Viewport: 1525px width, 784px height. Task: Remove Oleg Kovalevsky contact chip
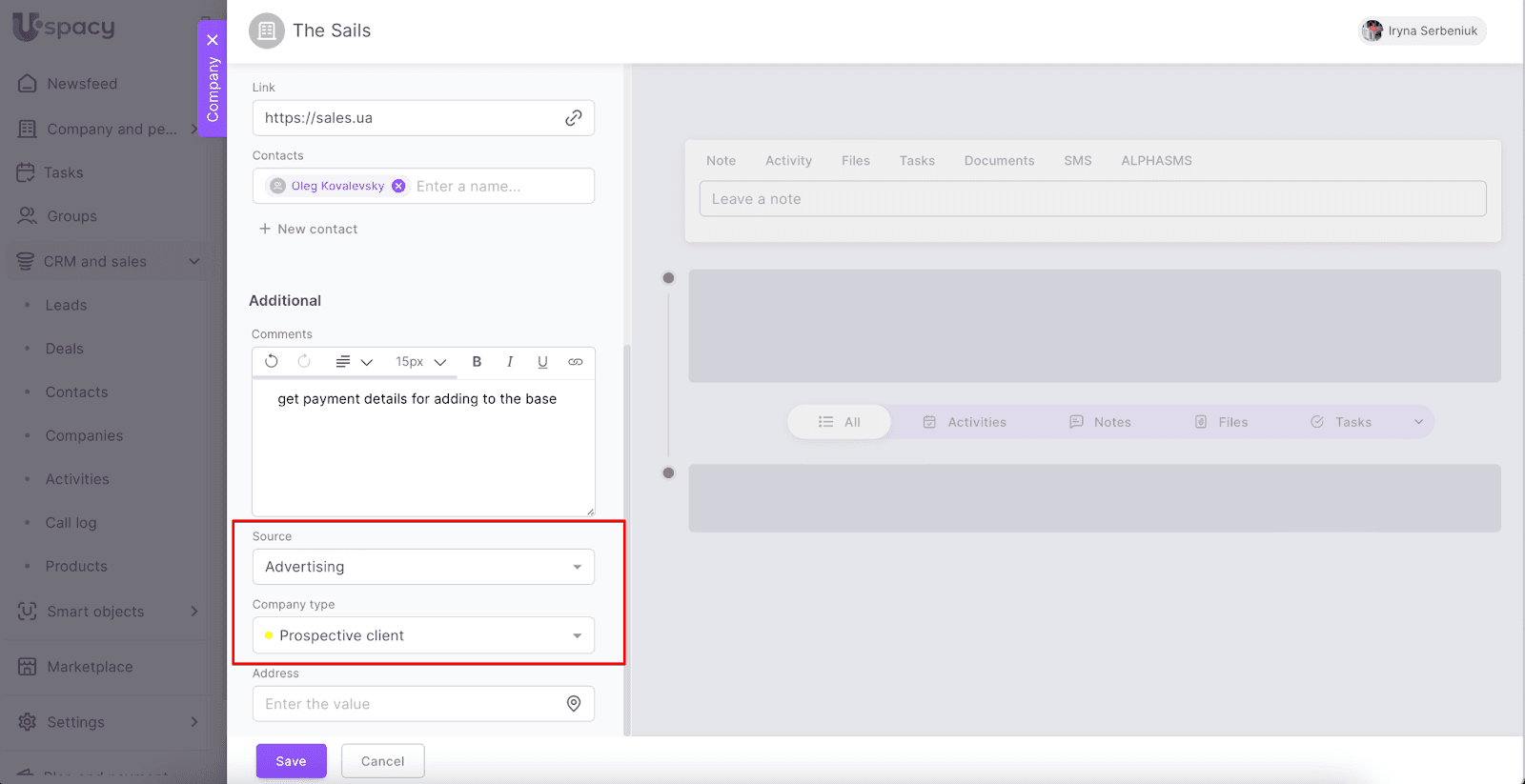pyautogui.click(x=398, y=187)
